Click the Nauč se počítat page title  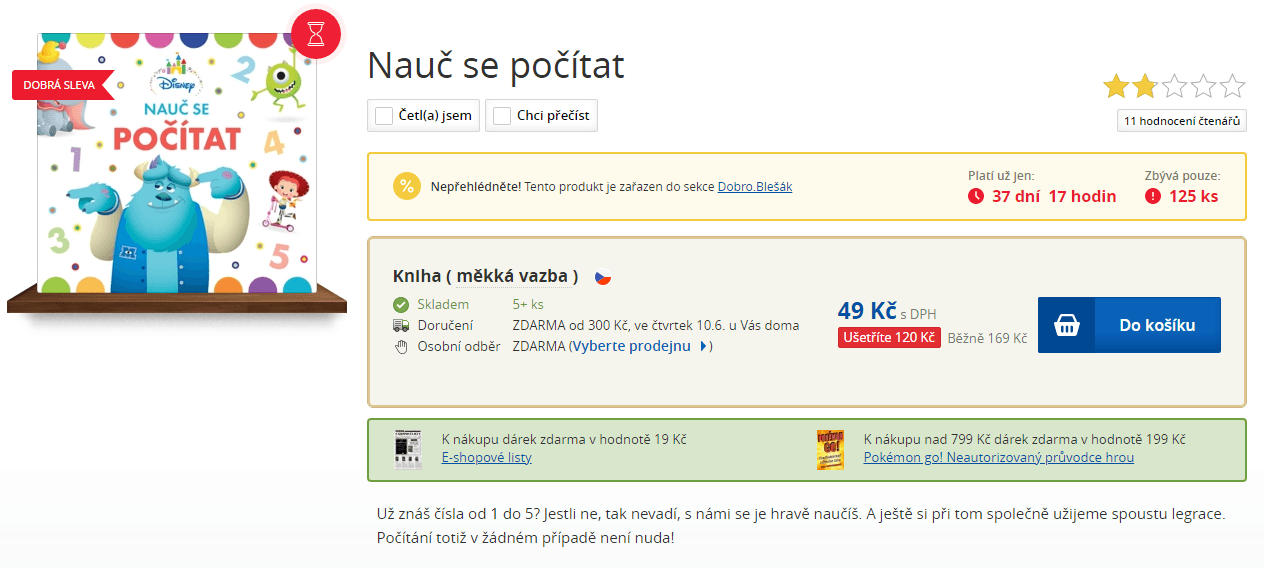[496, 65]
